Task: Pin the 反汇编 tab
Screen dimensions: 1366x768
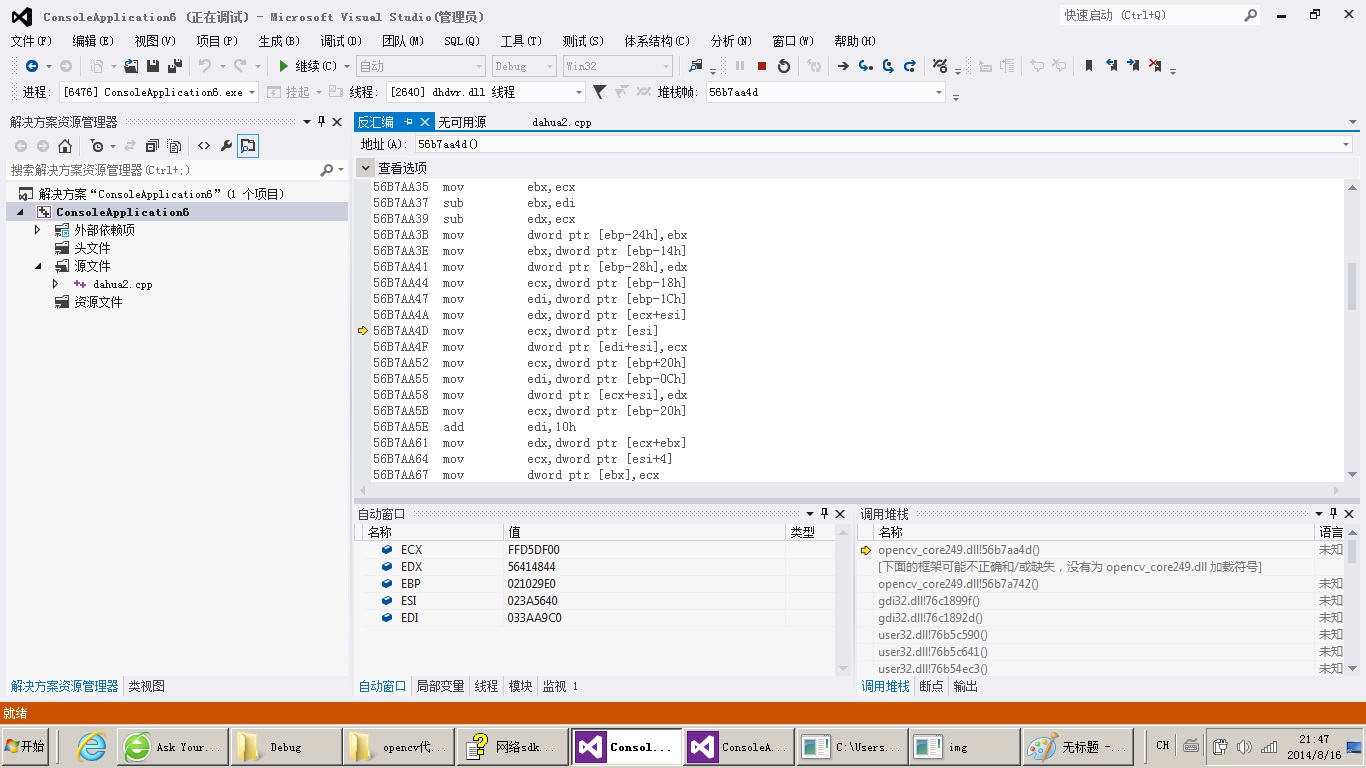Action: (x=408, y=122)
